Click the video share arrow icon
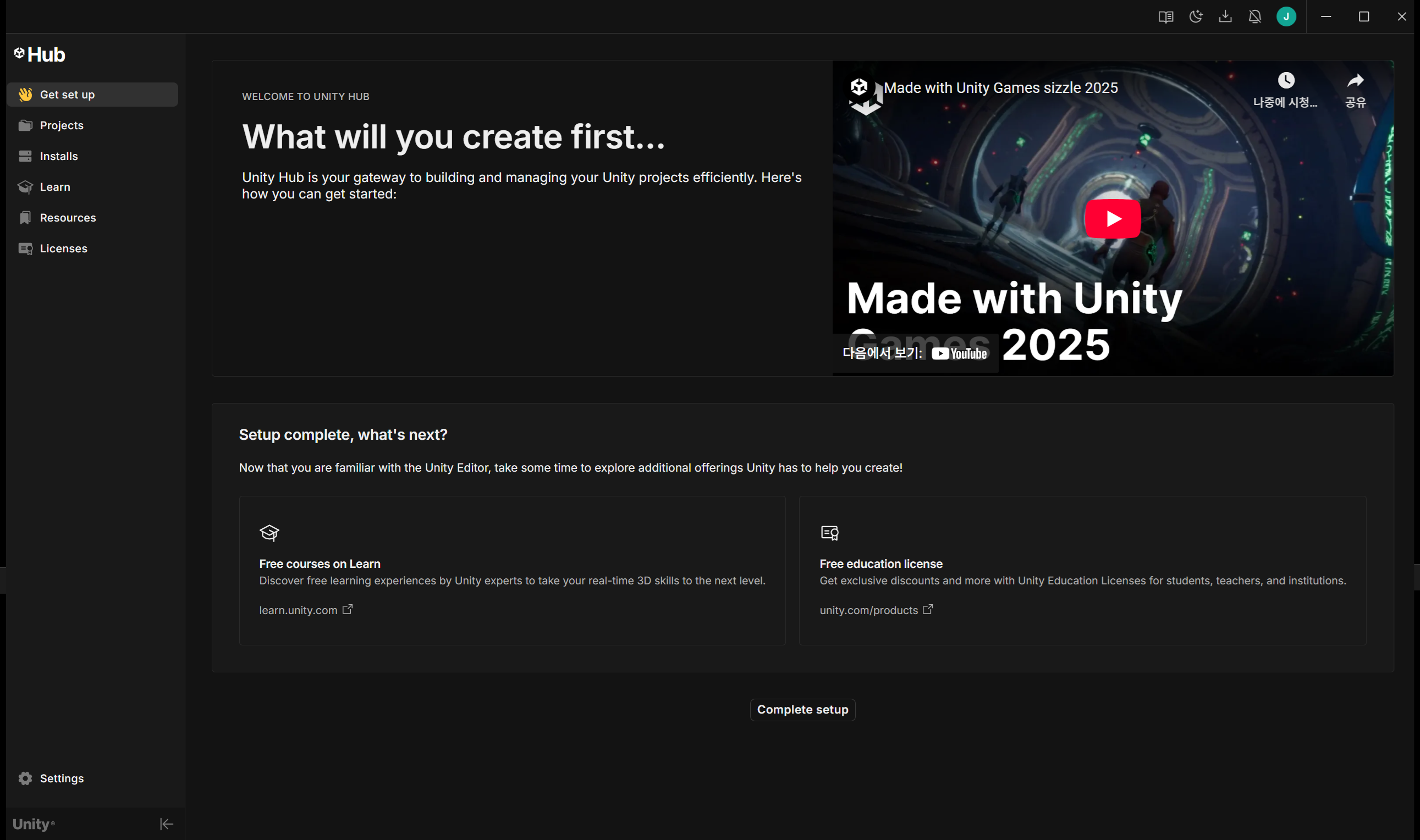This screenshot has height=840, width=1420. [1355, 81]
